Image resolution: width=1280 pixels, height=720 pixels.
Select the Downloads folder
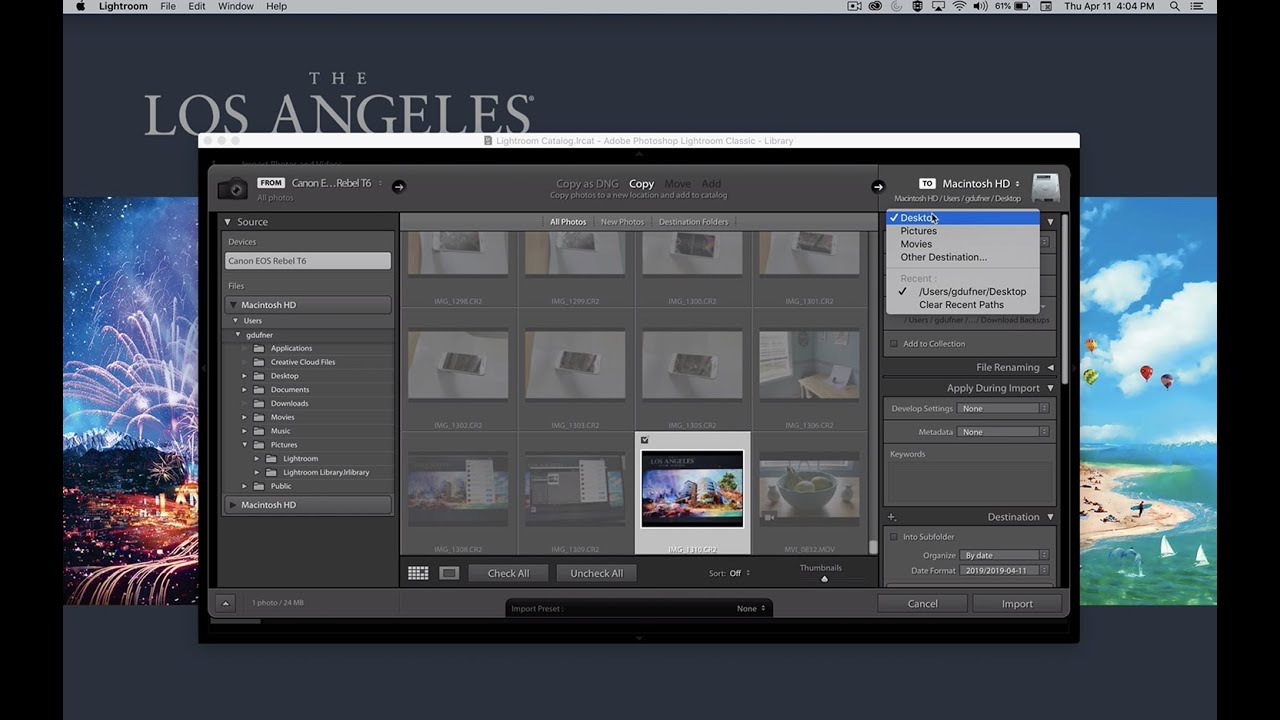(289, 403)
